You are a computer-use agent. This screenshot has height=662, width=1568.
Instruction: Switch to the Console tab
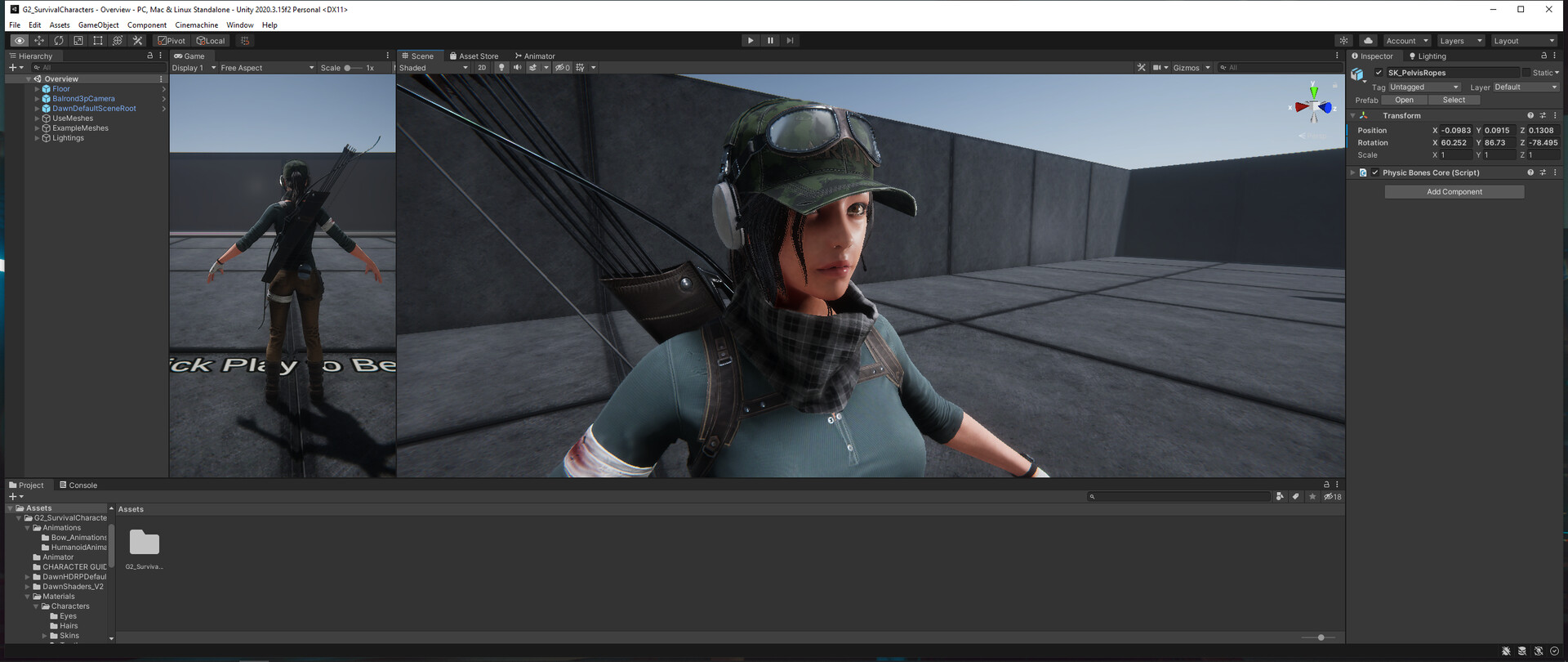(78, 485)
